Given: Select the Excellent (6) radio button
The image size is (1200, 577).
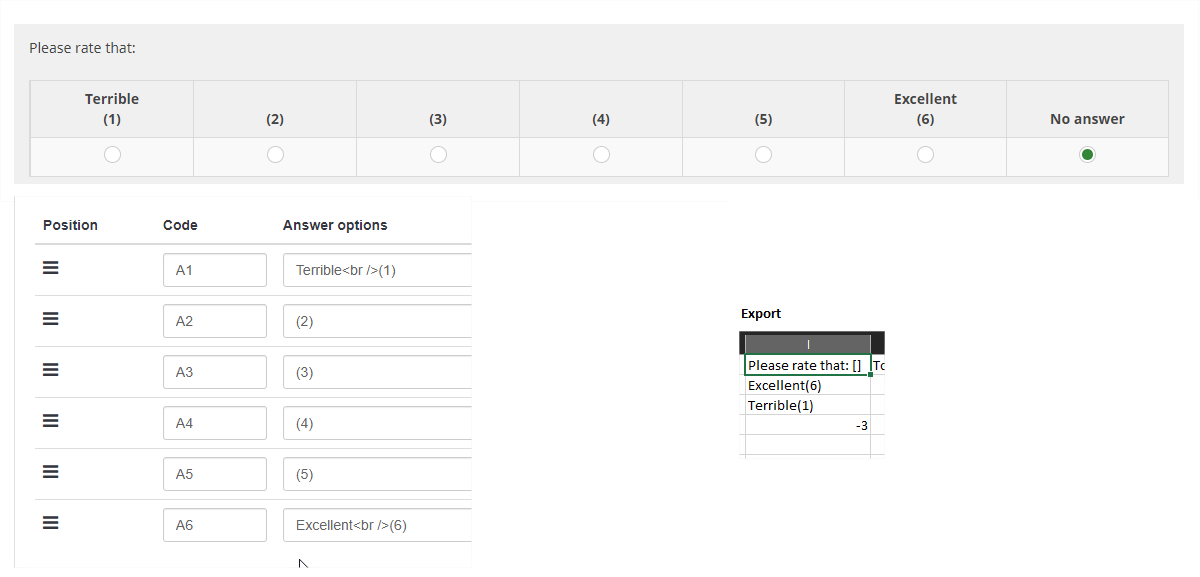Looking at the screenshot, I should point(925,155).
